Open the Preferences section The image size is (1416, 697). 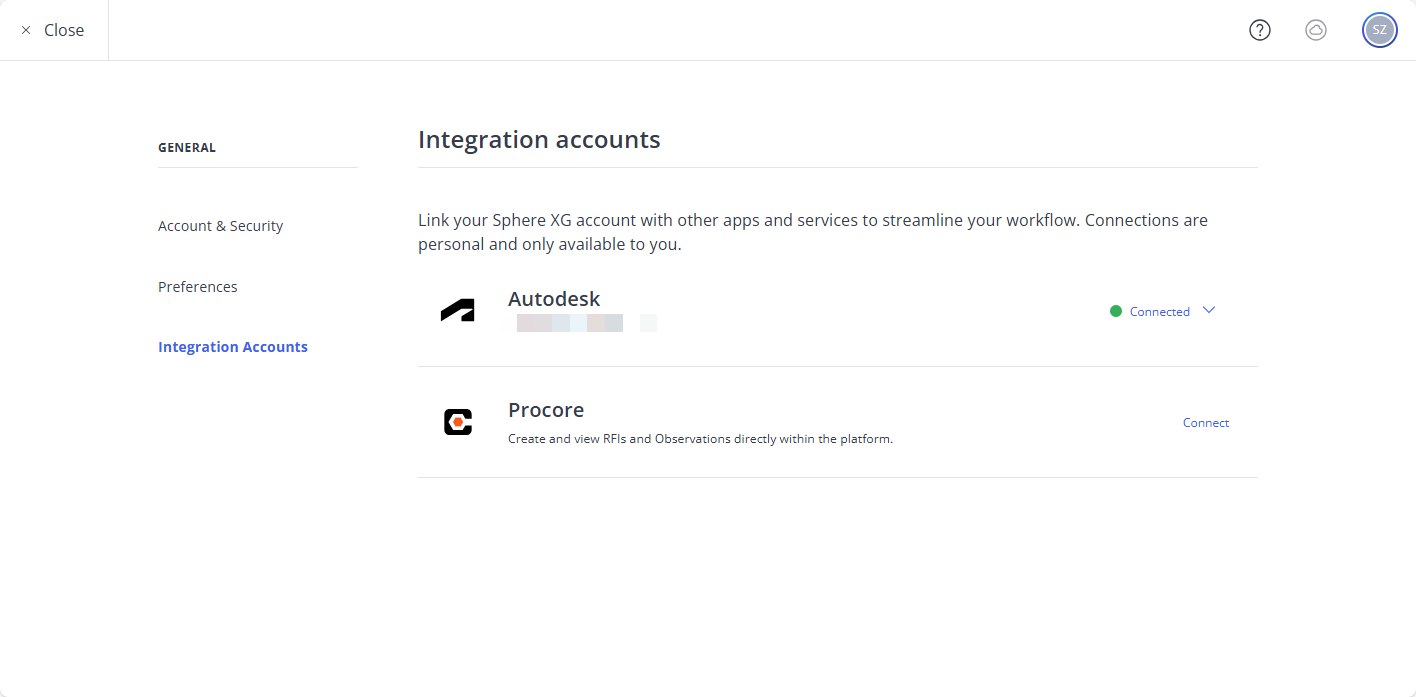pyautogui.click(x=197, y=287)
